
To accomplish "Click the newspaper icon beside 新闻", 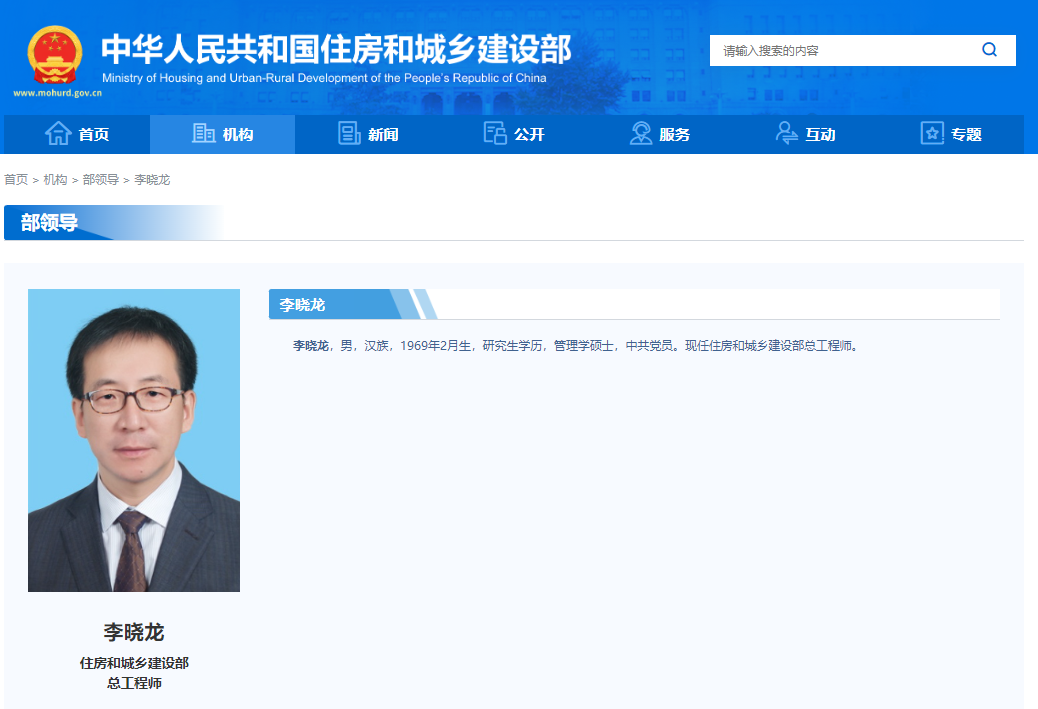I will tap(349, 133).
